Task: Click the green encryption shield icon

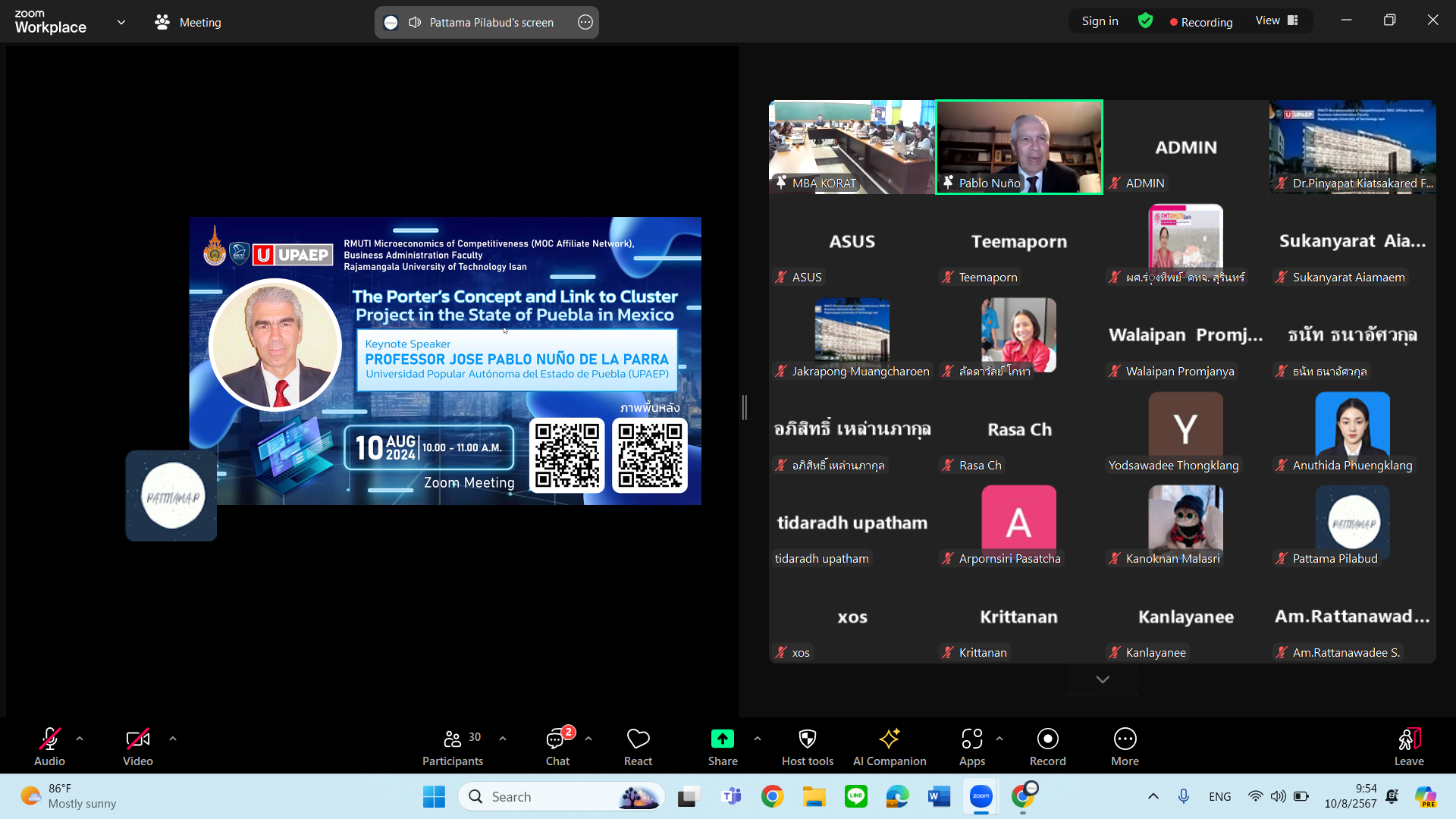Action: (1146, 21)
